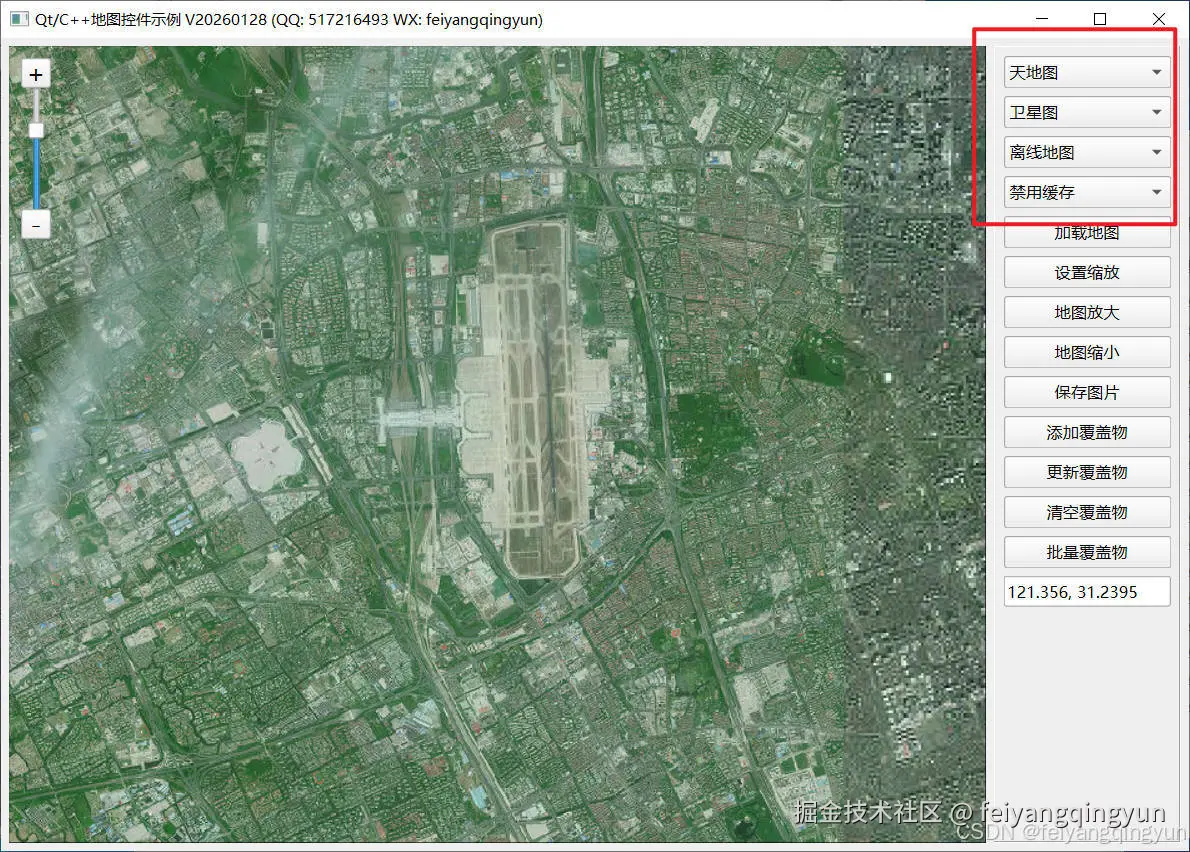Click the map zoom-out minus button
Viewport: 1190px width, 852px height.
pyautogui.click(x=36, y=225)
